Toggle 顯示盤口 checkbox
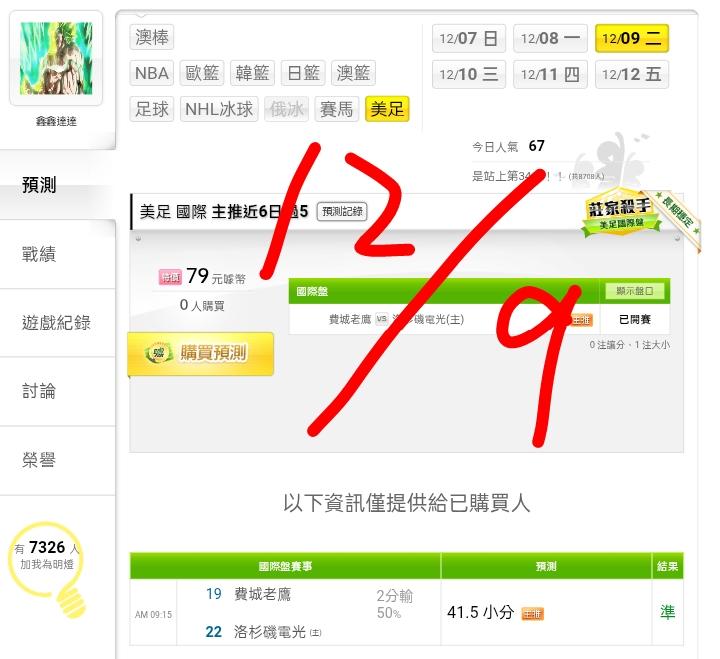Viewport: 720px width, 659px height. coord(635,291)
